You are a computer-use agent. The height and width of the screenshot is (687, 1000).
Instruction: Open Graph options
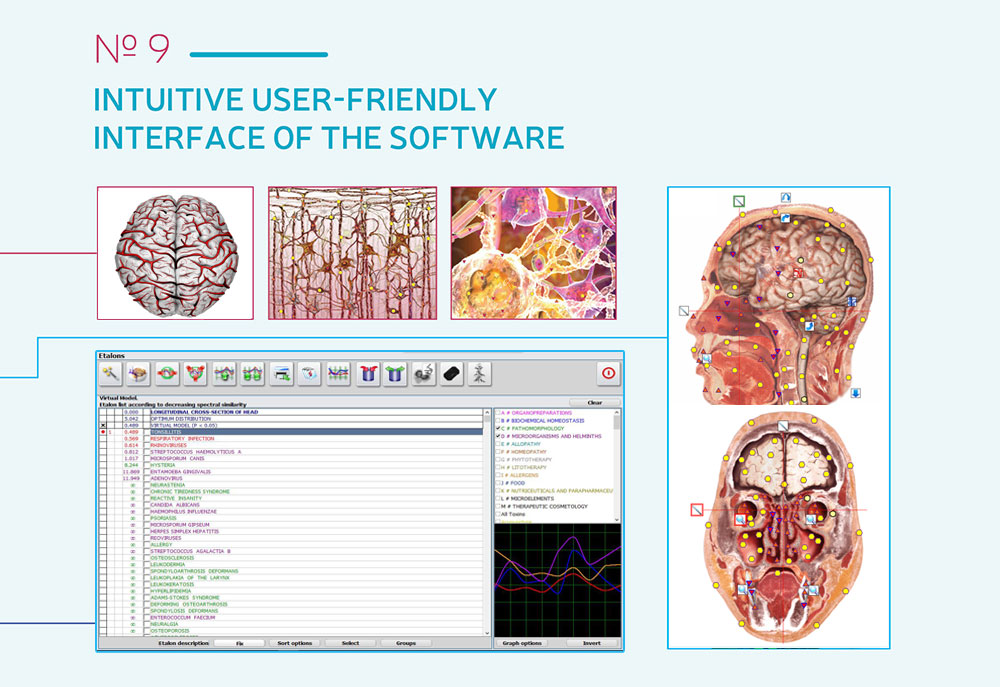pos(522,644)
